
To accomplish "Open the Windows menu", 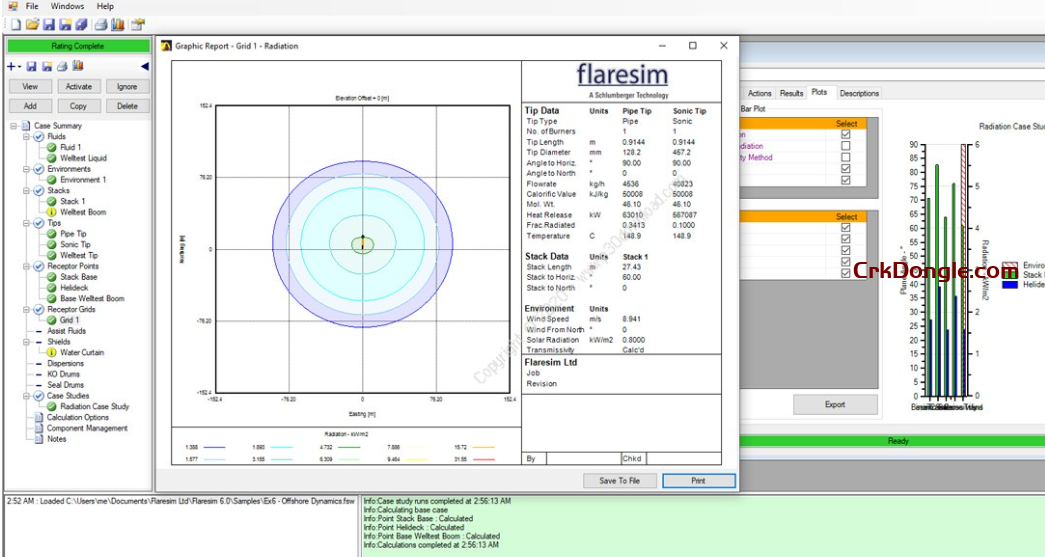I will point(67,6).
